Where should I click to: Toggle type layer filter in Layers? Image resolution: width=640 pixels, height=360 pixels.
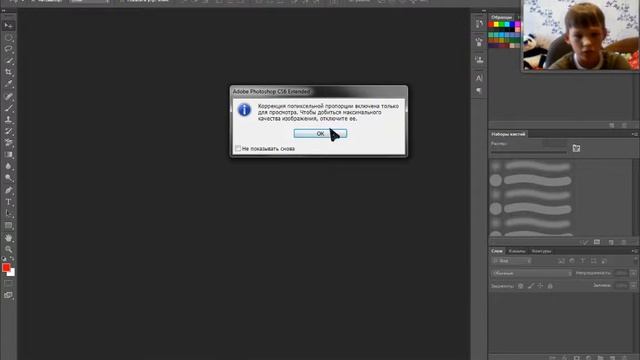[x=582, y=261]
